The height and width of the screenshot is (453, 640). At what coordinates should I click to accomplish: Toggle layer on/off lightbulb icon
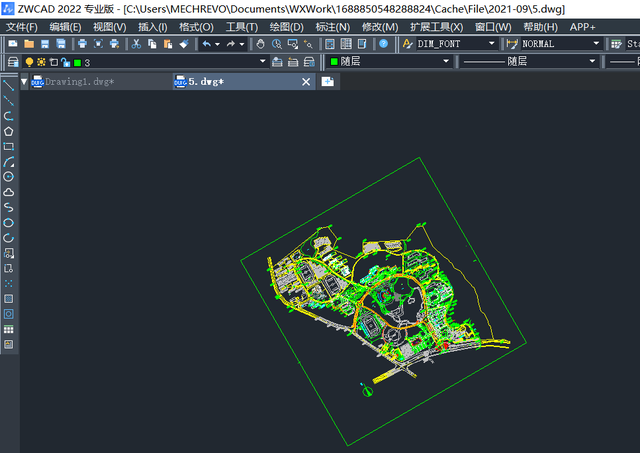29,62
